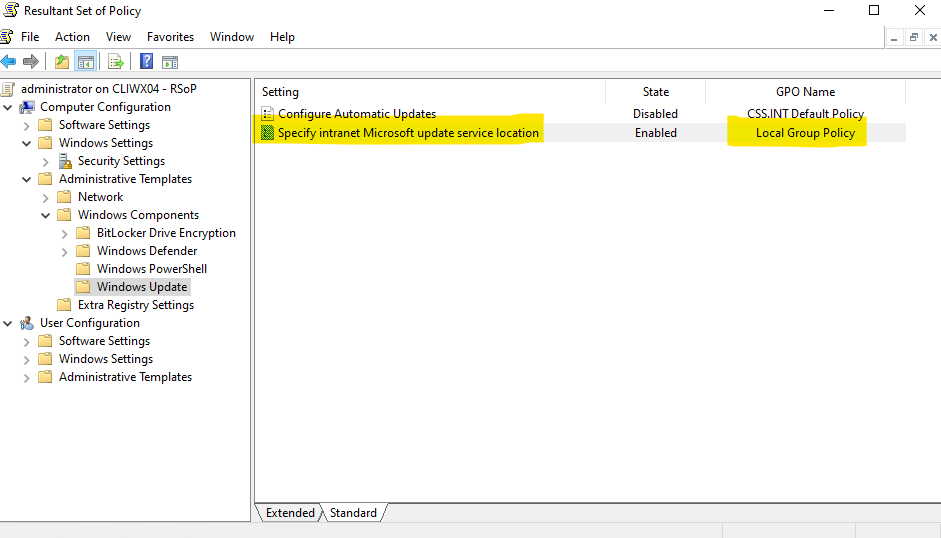The height and width of the screenshot is (538, 941).
Task: Sort by the Setting column header
Action: pos(431,92)
